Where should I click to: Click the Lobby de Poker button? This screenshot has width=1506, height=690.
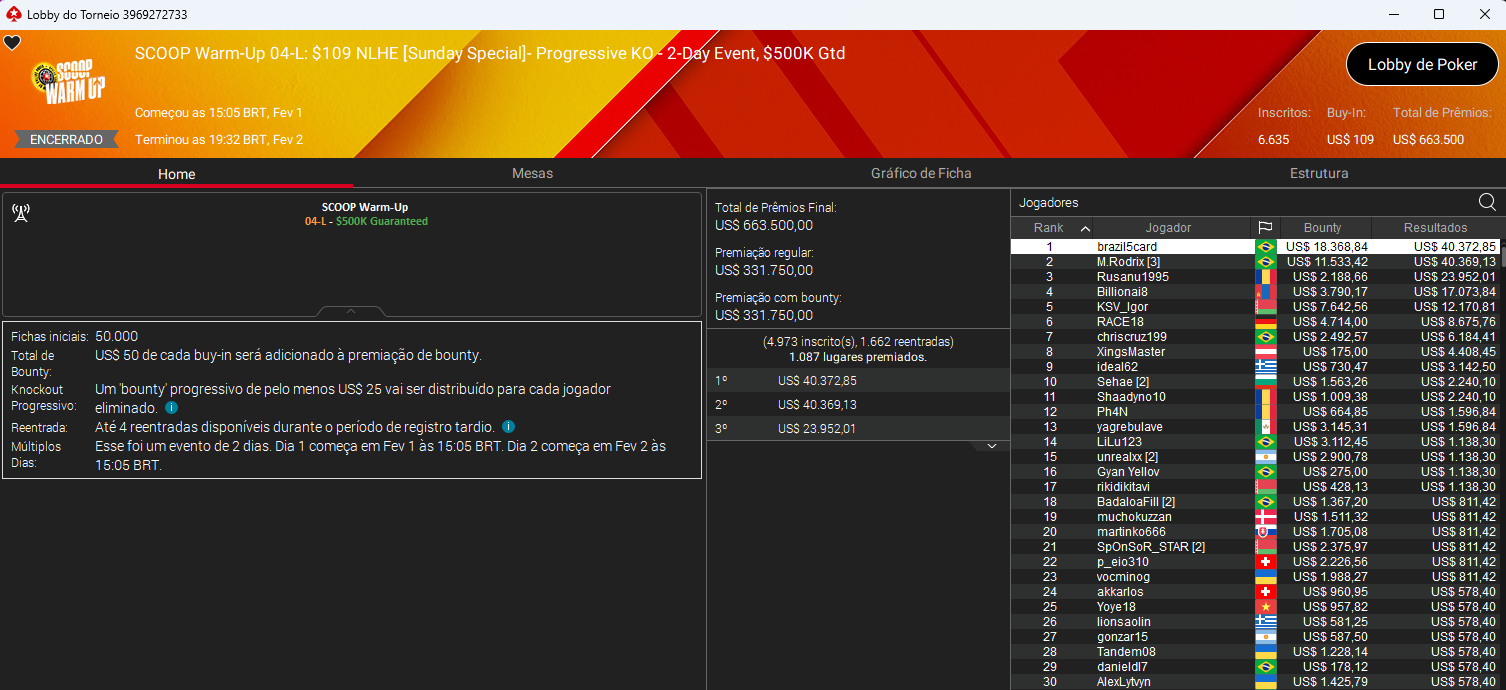click(x=1422, y=64)
